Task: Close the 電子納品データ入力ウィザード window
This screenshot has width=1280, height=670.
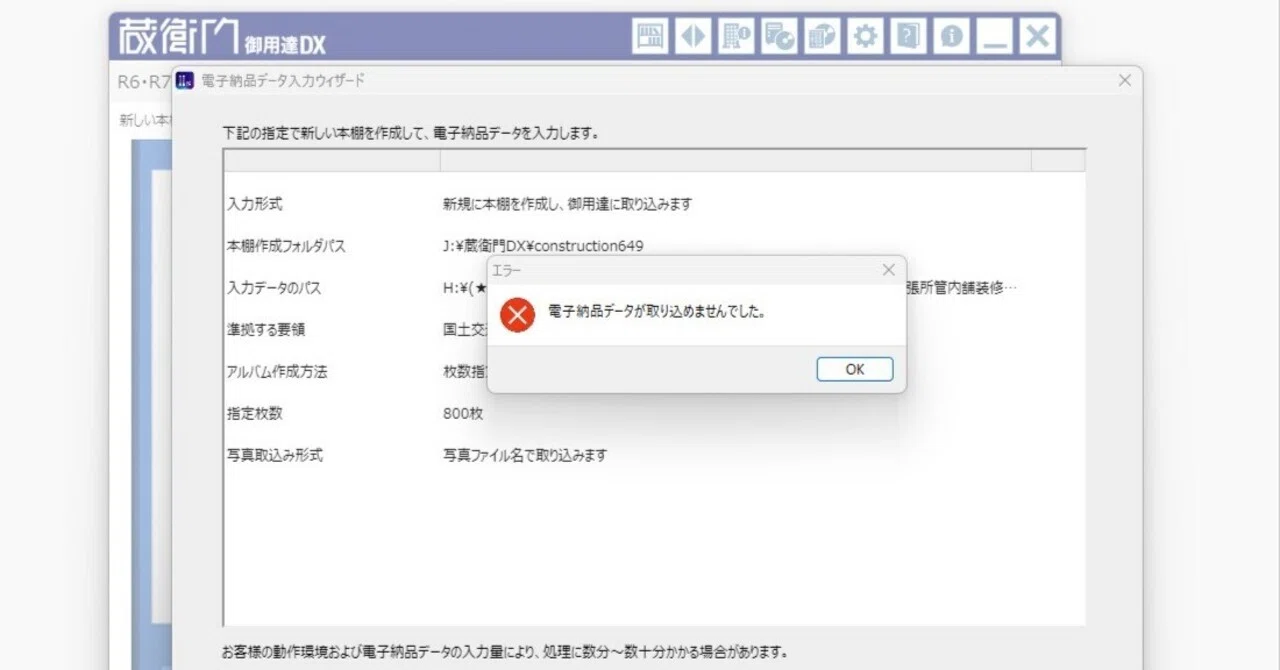Action: pyautogui.click(x=1125, y=80)
